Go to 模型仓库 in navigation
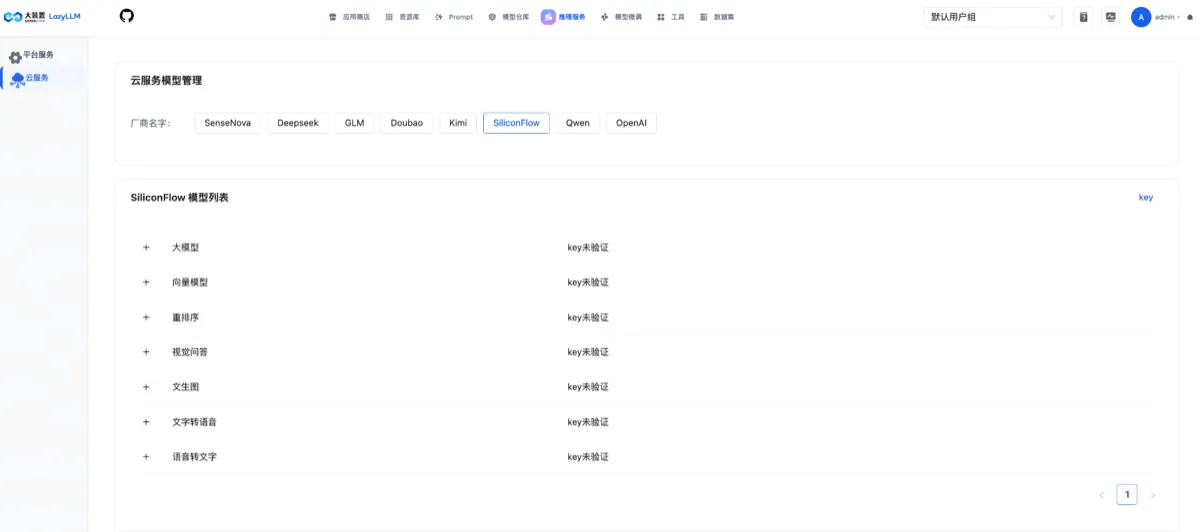Image resolution: width=1200 pixels, height=532 pixels. pos(509,17)
